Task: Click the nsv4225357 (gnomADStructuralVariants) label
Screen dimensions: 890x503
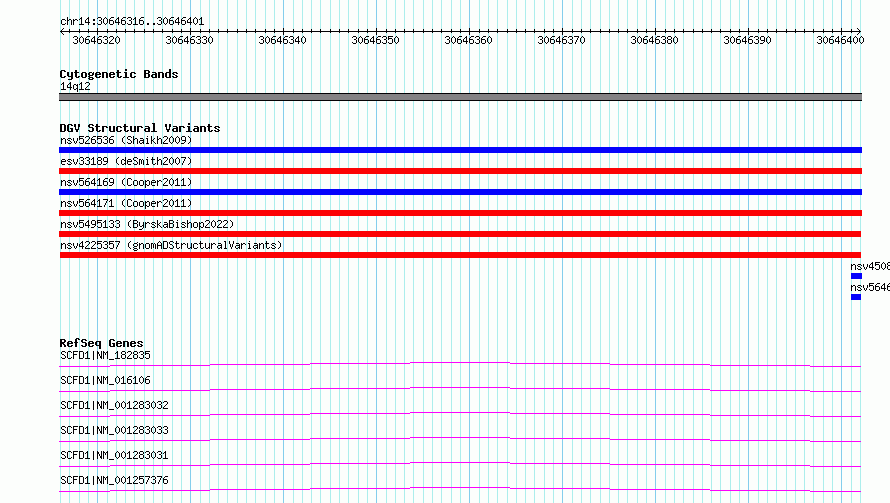Action: pos(171,245)
